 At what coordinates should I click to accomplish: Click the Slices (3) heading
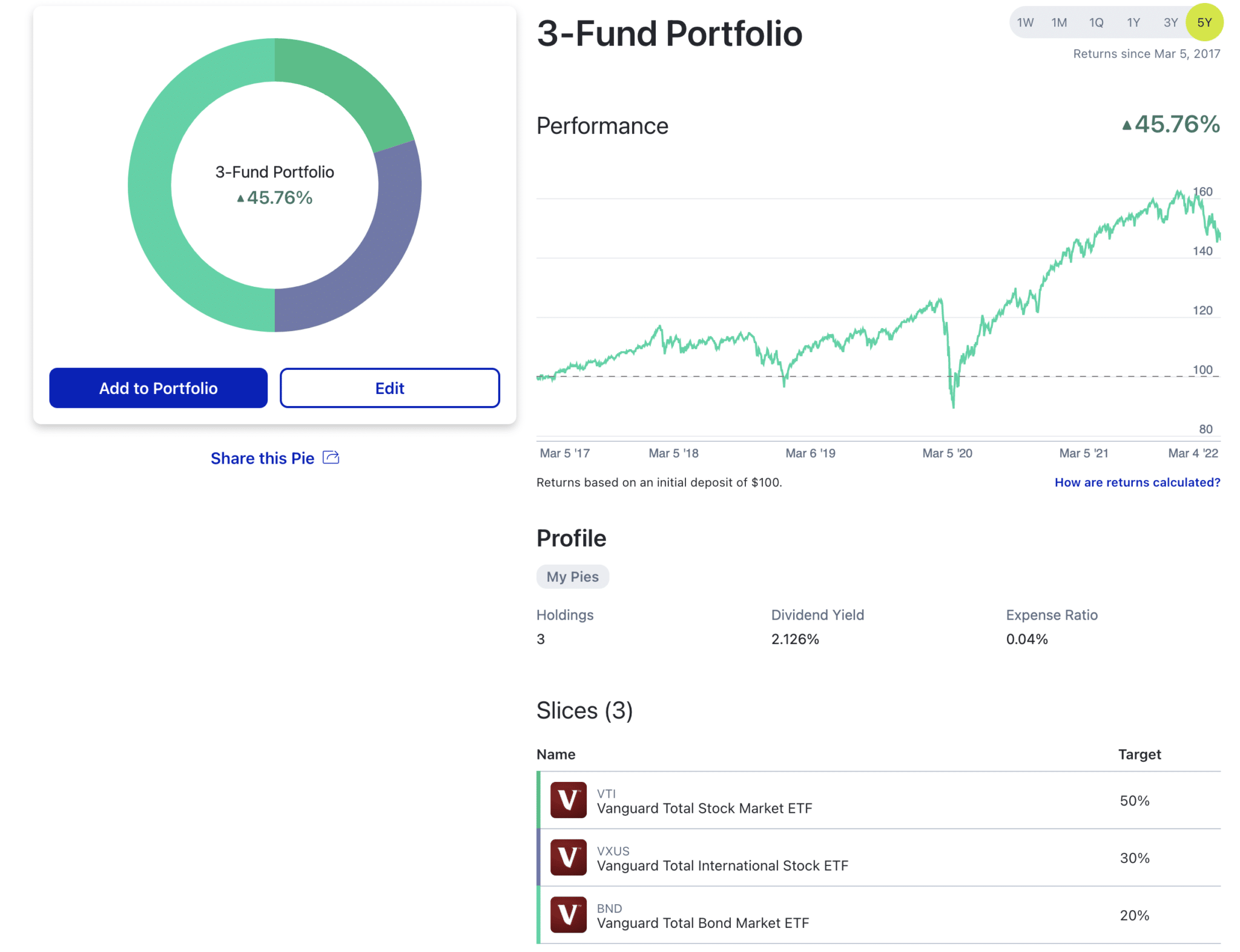pyautogui.click(x=584, y=711)
